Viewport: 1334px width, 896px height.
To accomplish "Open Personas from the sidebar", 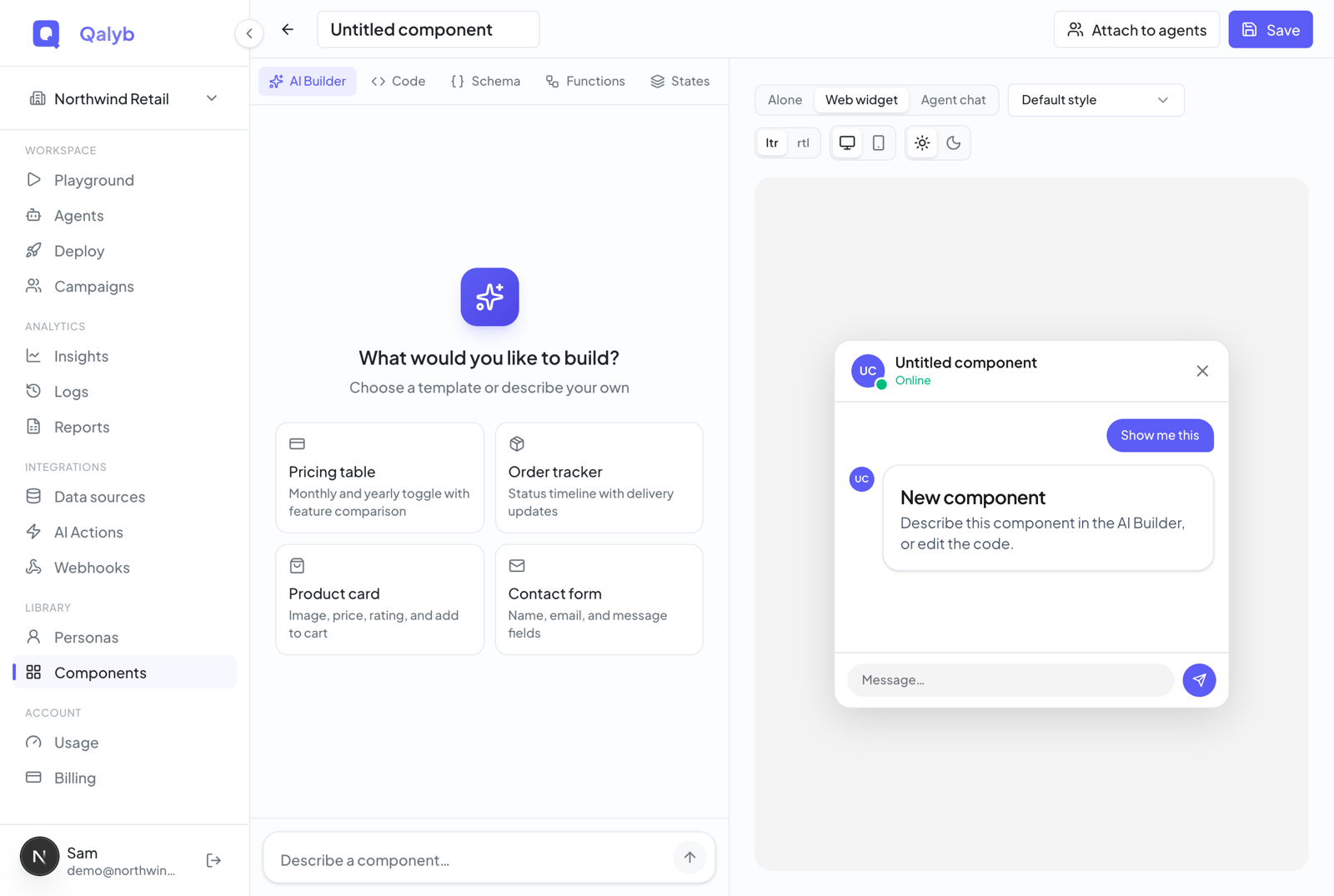I will click(124, 638).
